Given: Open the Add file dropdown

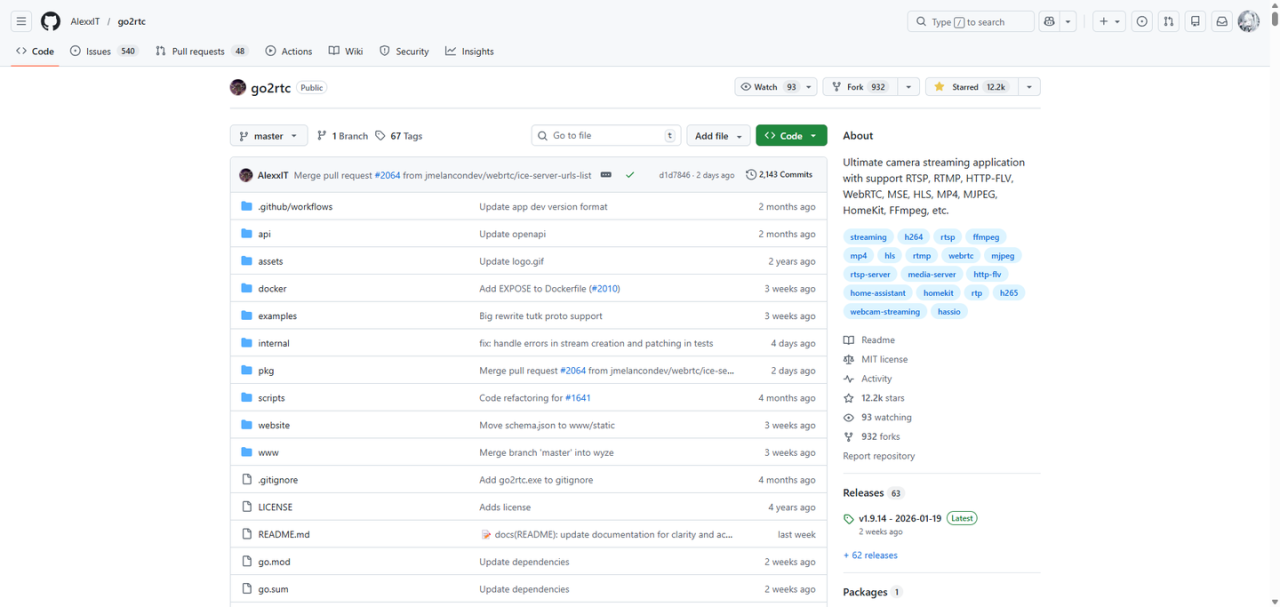Looking at the screenshot, I should (x=718, y=136).
